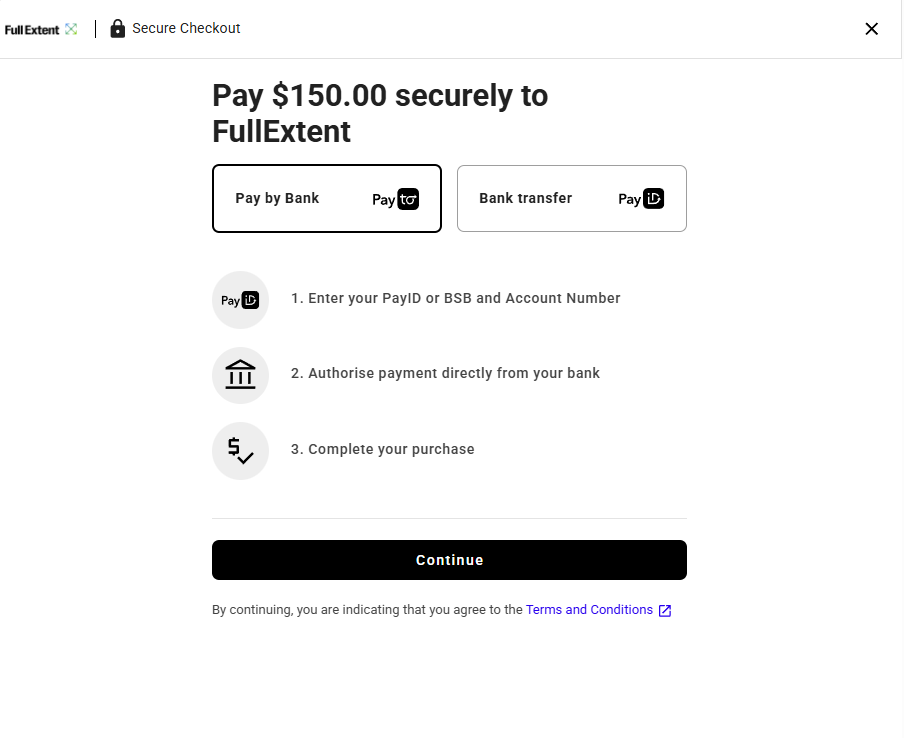
Task: Click the dollar checkmark icon beside step 3
Action: coord(240,450)
